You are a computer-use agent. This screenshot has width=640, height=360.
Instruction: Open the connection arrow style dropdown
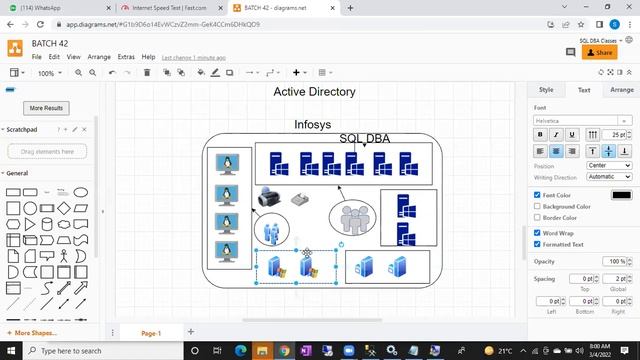(x=252, y=73)
